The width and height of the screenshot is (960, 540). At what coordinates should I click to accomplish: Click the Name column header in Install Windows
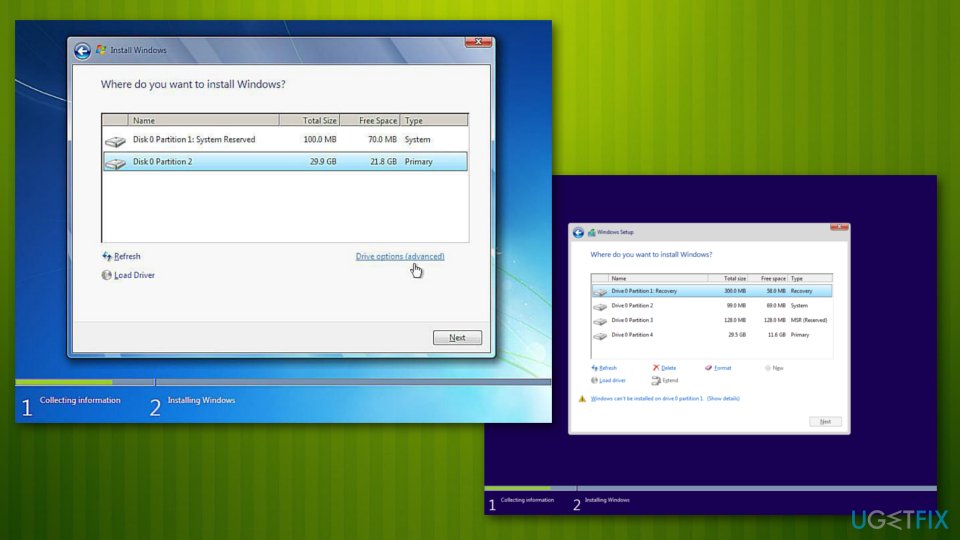(x=204, y=120)
